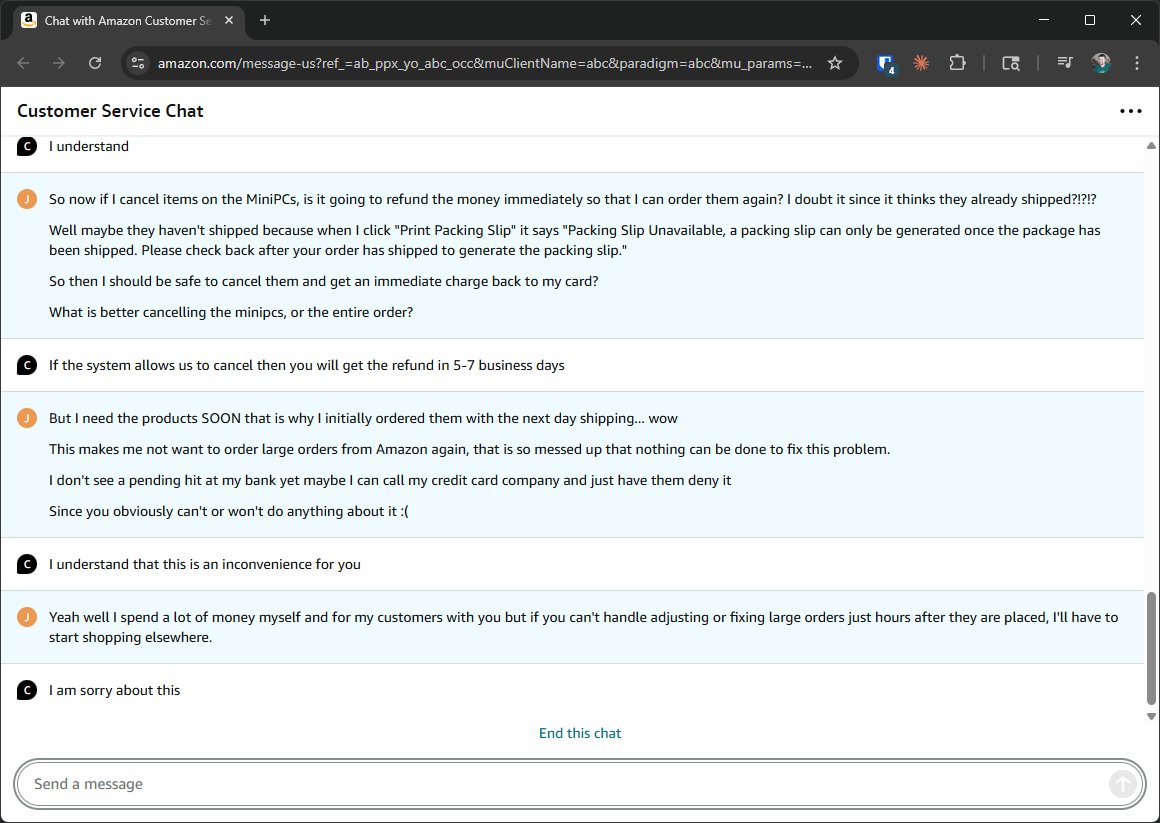Image resolution: width=1160 pixels, height=823 pixels.
Task: Click message "I understand that this is an inconvenience"
Action: tap(205, 564)
